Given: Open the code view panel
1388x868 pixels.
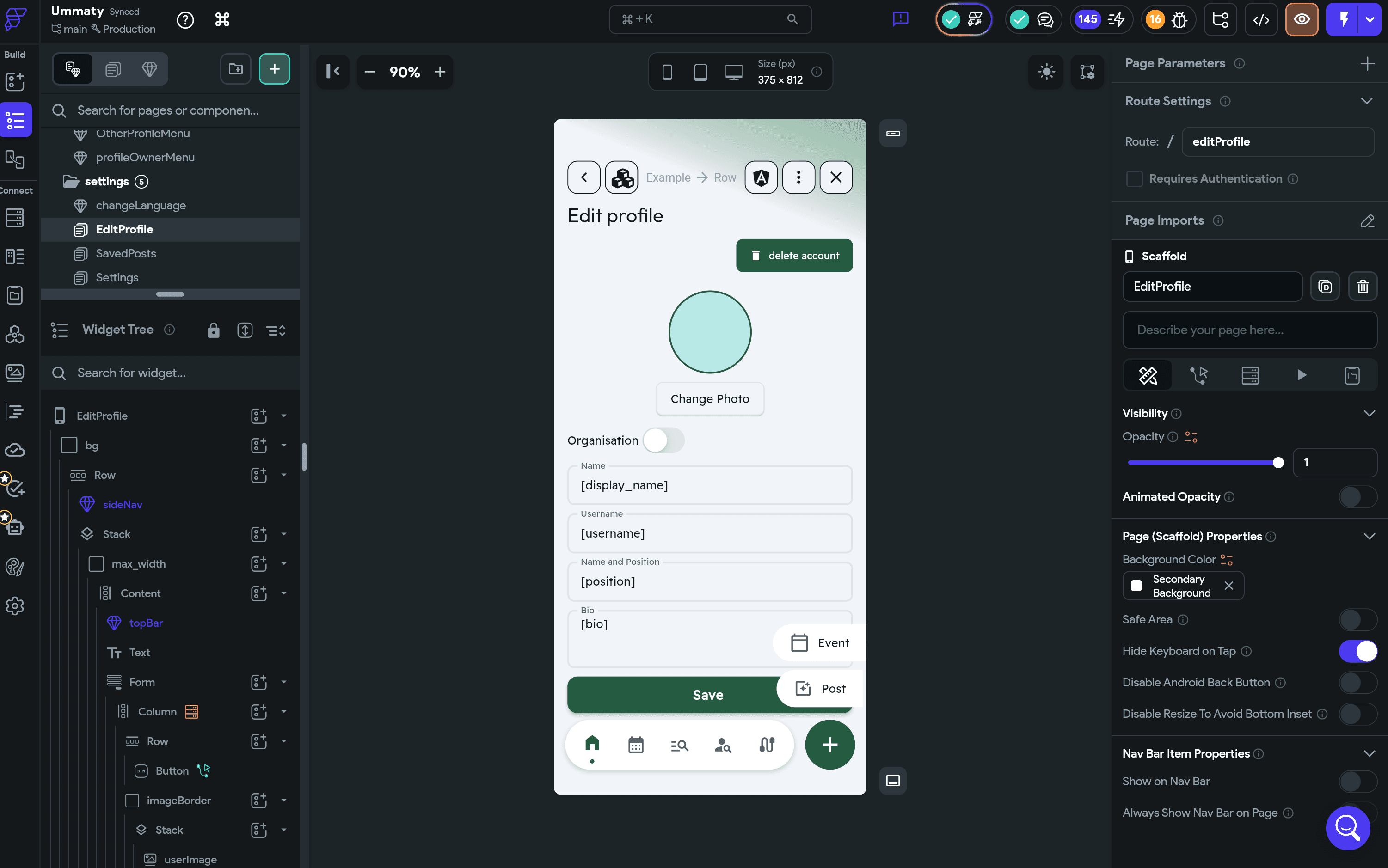Looking at the screenshot, I should [1262, 19].
